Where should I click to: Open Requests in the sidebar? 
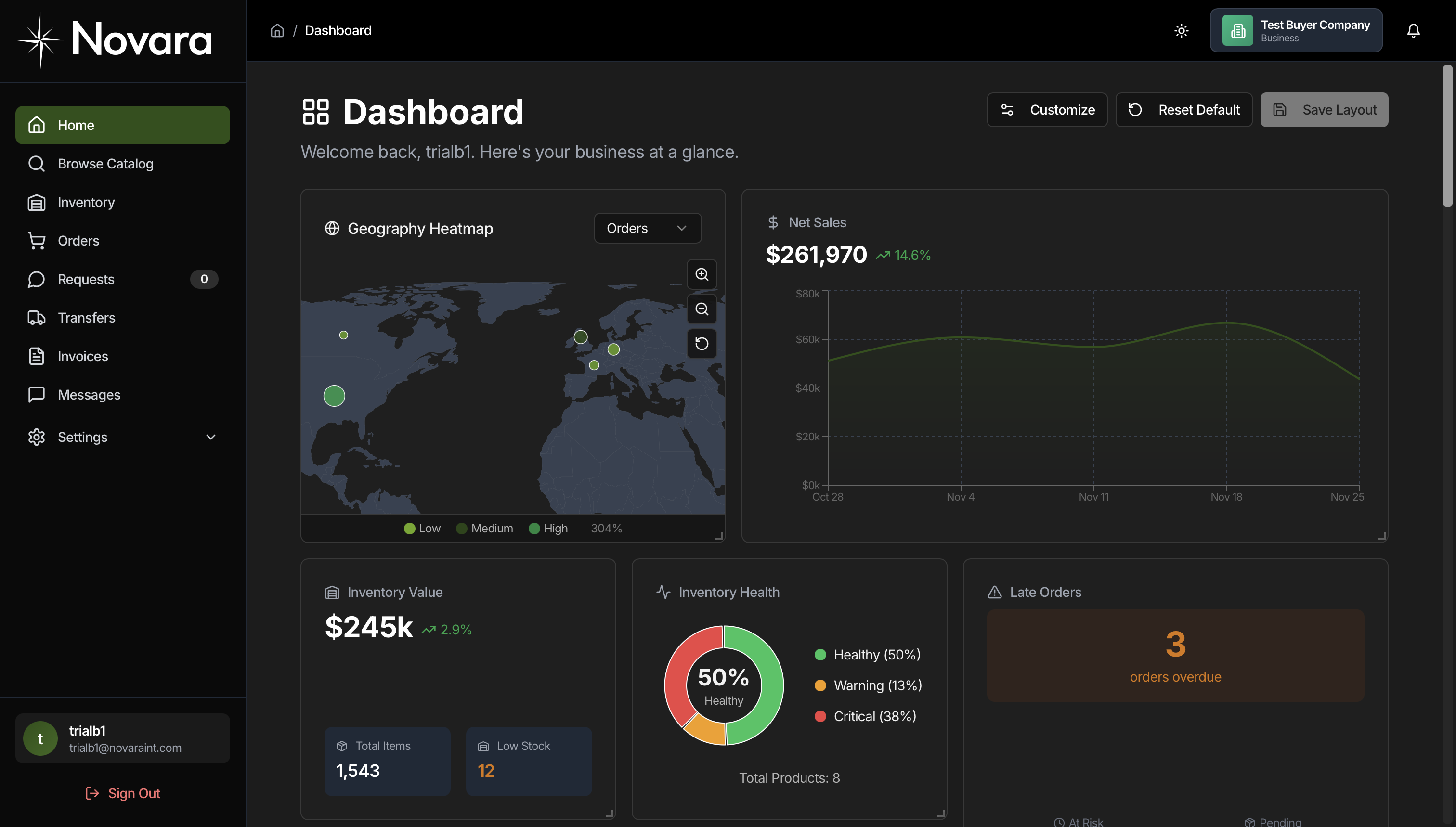pos(123,279)
